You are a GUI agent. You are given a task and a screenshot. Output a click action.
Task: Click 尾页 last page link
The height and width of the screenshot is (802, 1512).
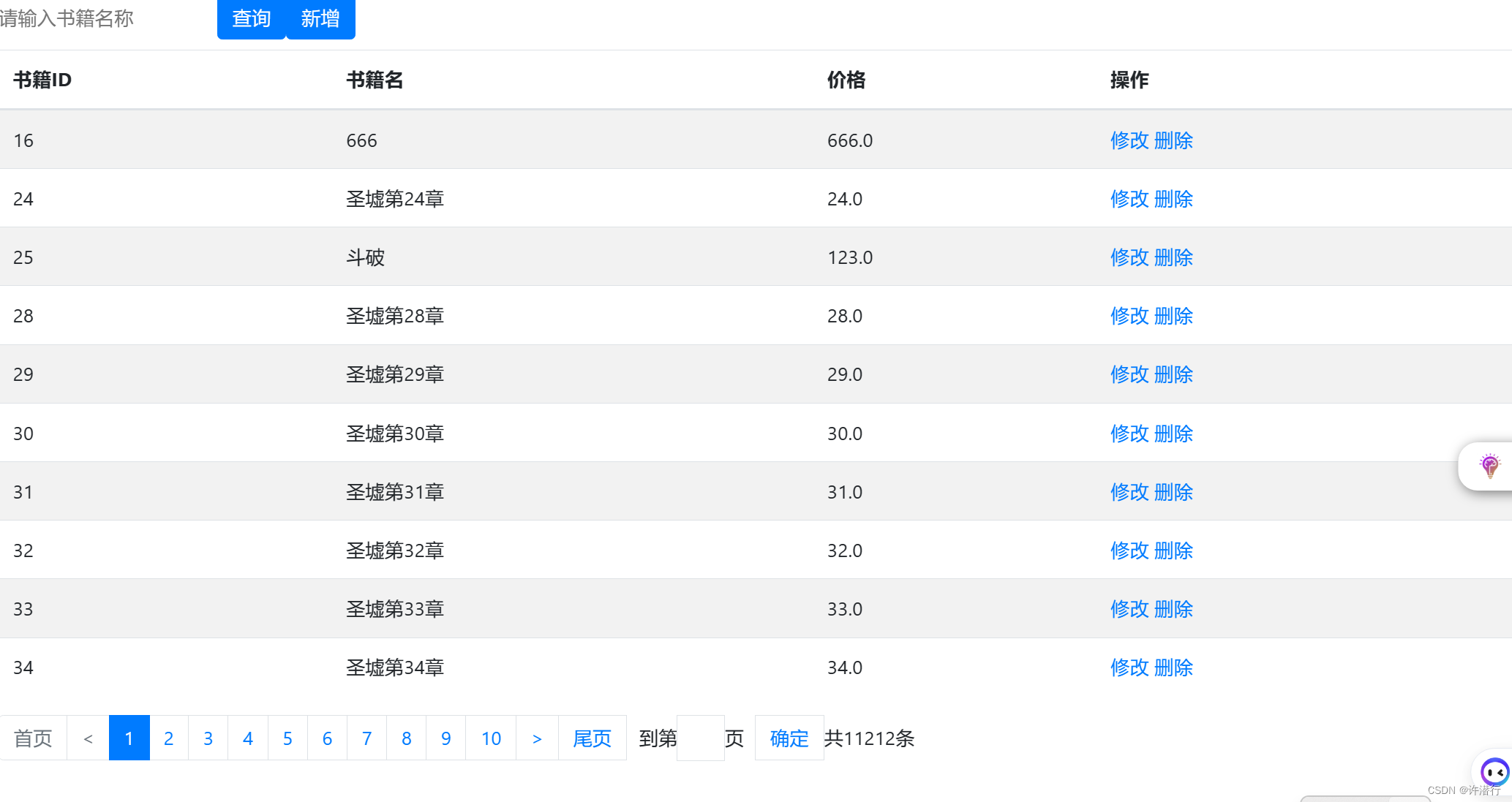[592, 738]
